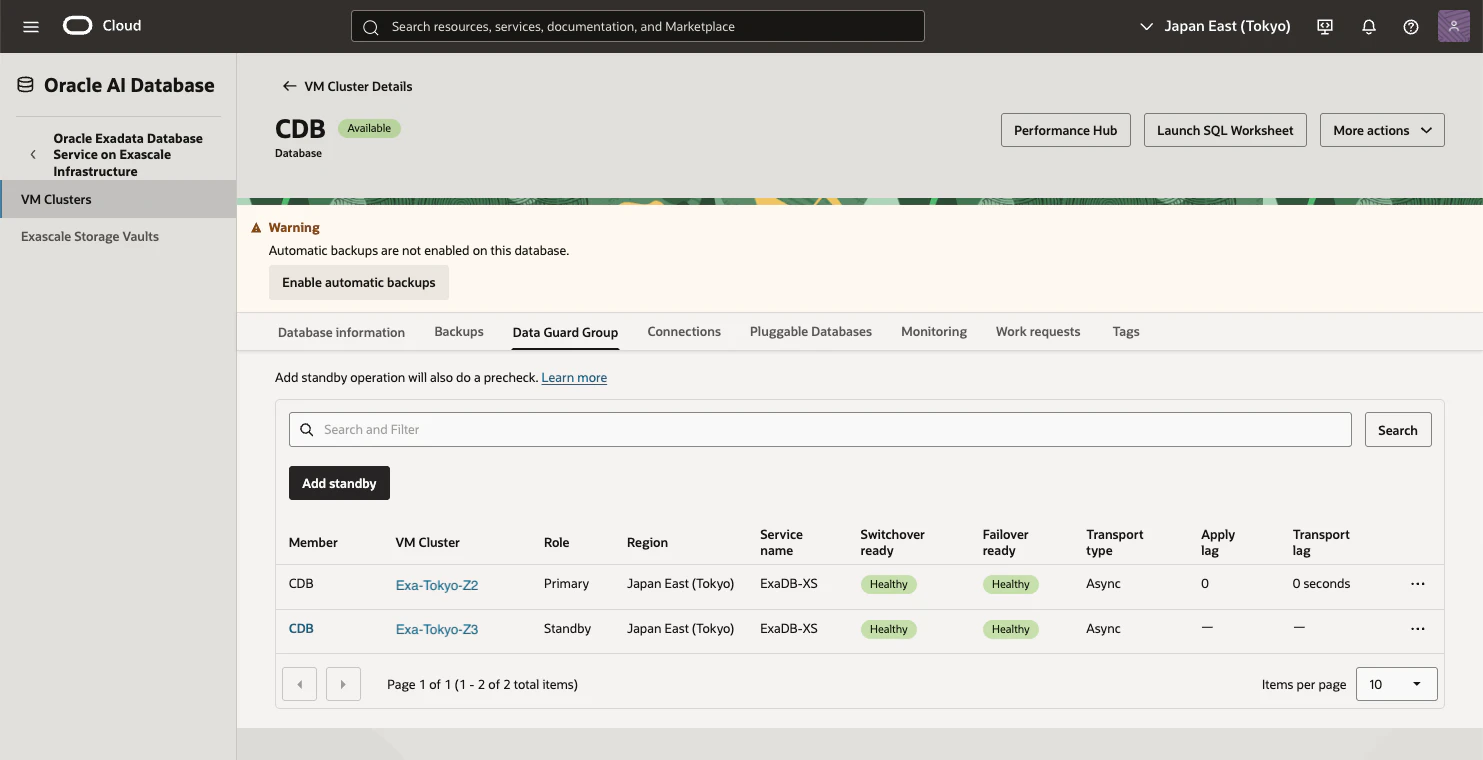Click the Region column header
1483x760 pixels.
click(x=647, y=543)
